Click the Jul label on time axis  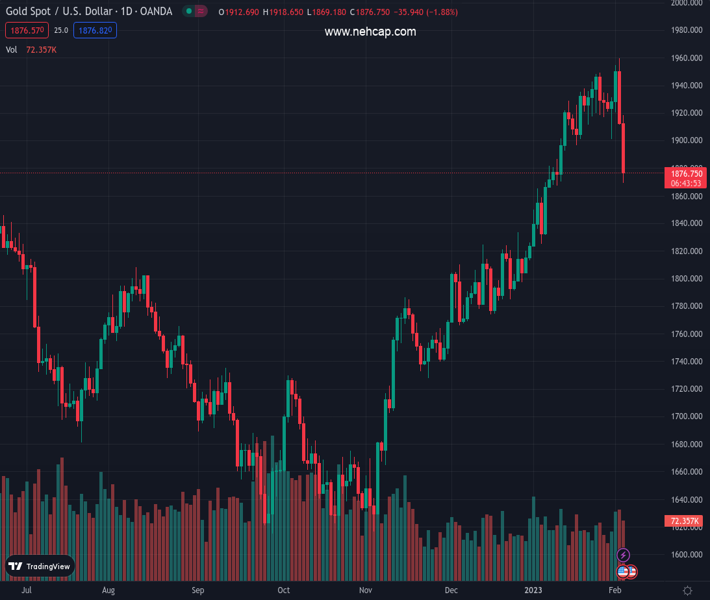(27, 591)
